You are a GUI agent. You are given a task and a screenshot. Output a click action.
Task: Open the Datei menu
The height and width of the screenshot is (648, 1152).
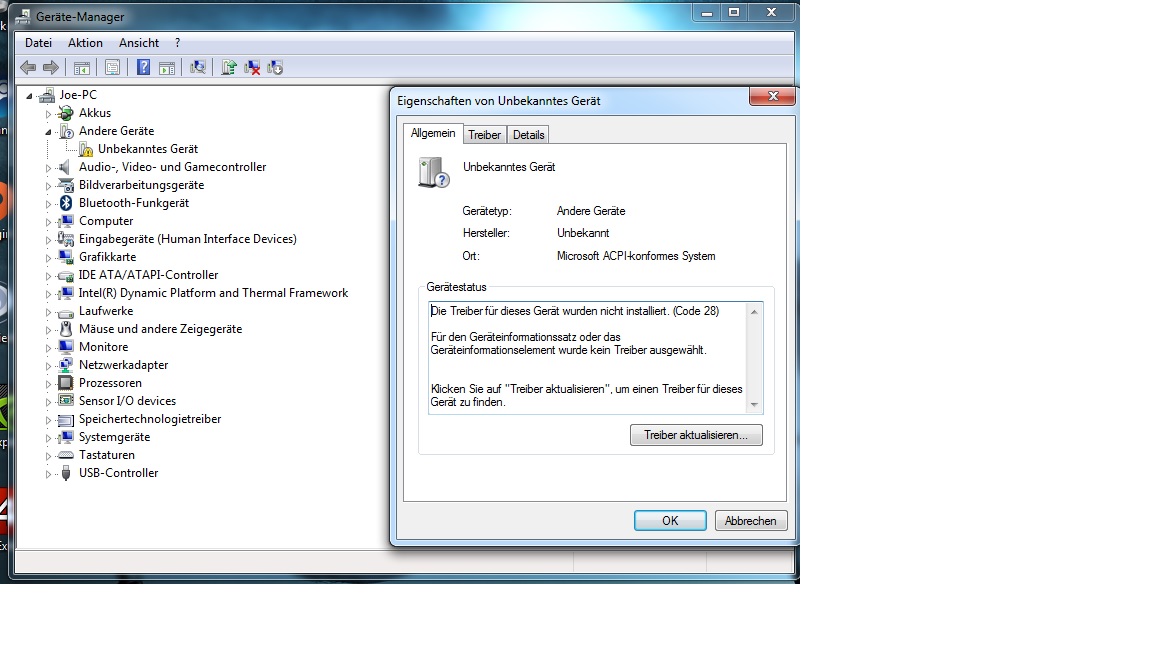tap(38, 43)
